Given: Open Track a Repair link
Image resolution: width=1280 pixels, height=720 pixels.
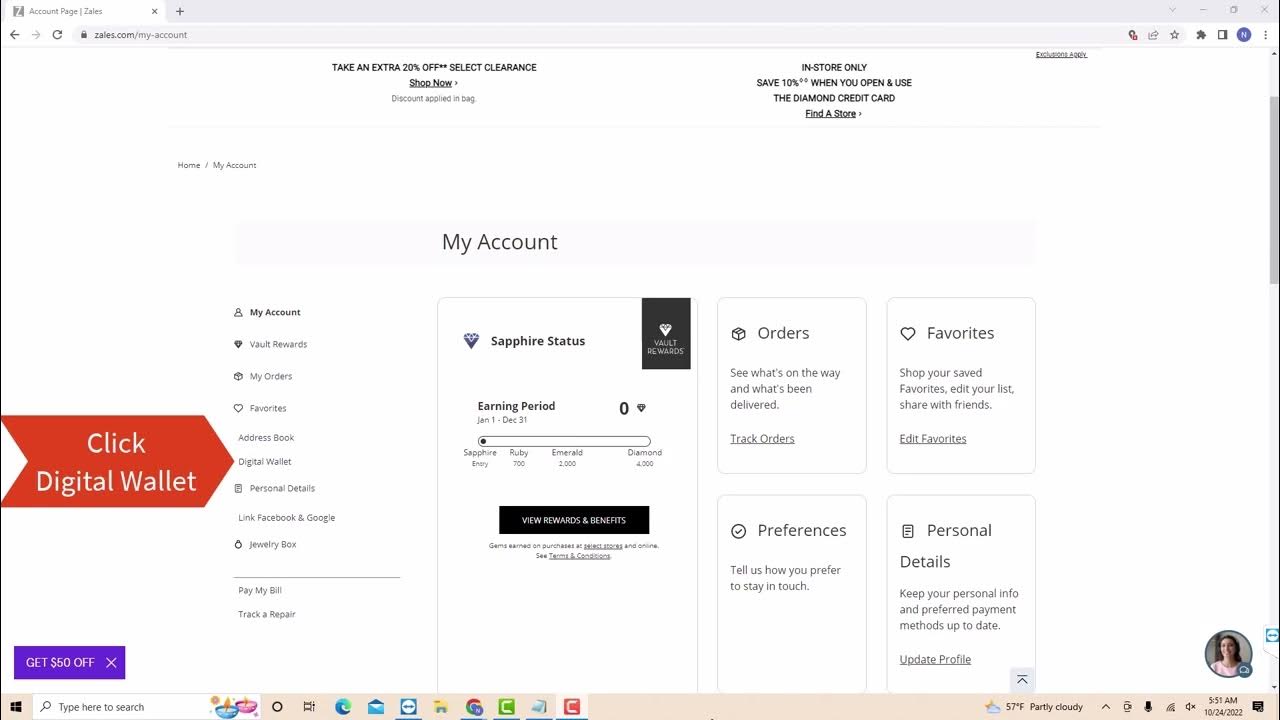Looking at the screenshot, I should coord(267,614).
